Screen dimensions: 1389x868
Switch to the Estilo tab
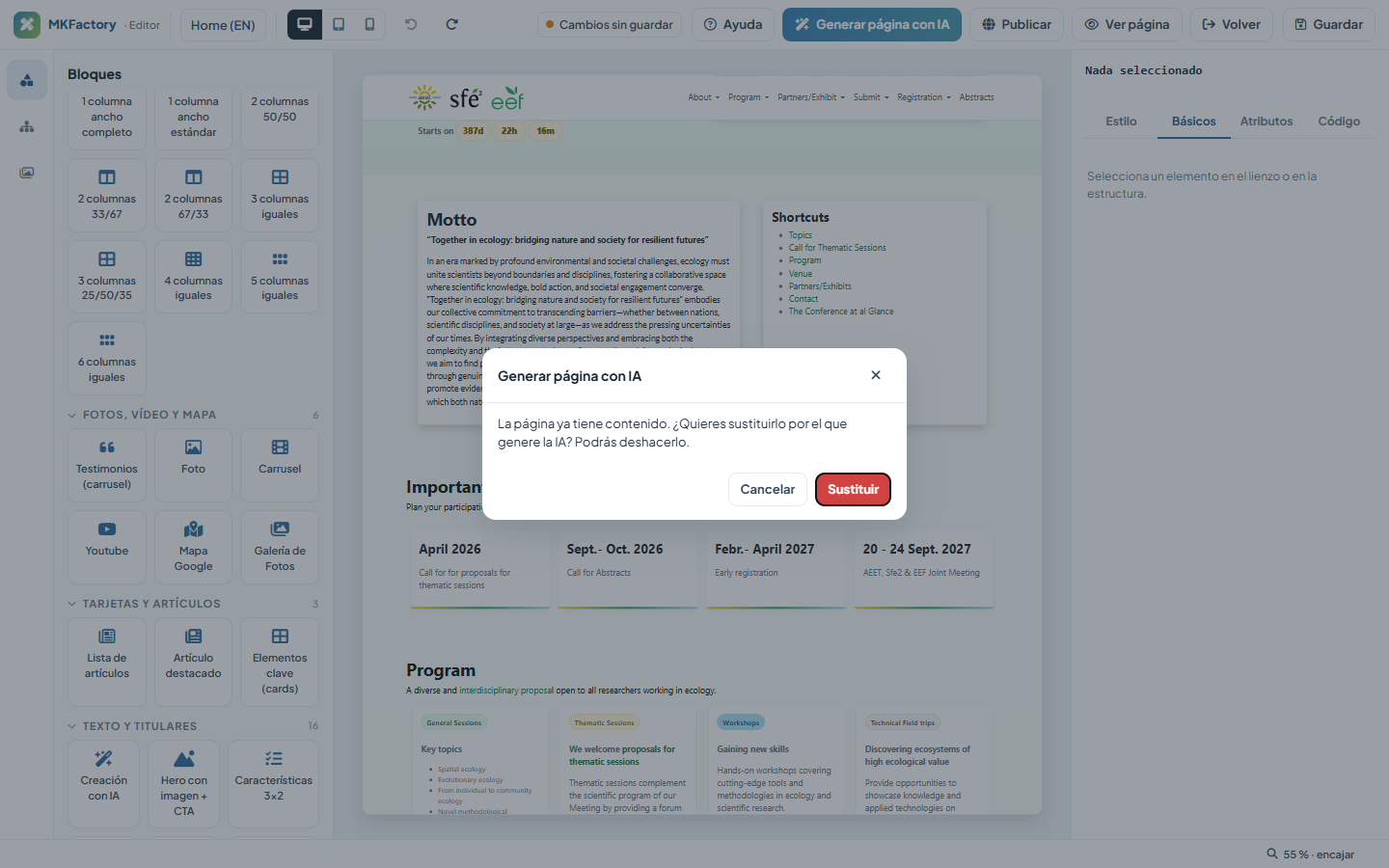point(1121,122)
